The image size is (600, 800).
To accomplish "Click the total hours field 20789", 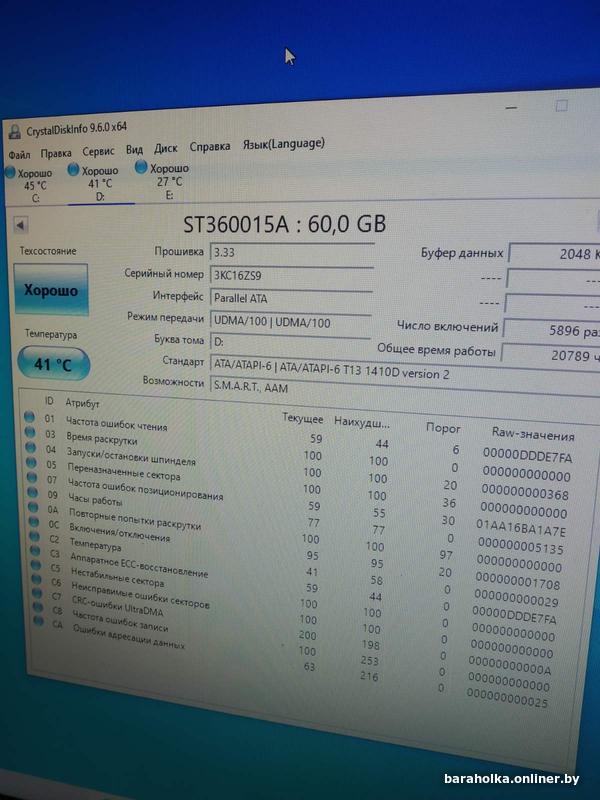I will click(x=551, y=354).
